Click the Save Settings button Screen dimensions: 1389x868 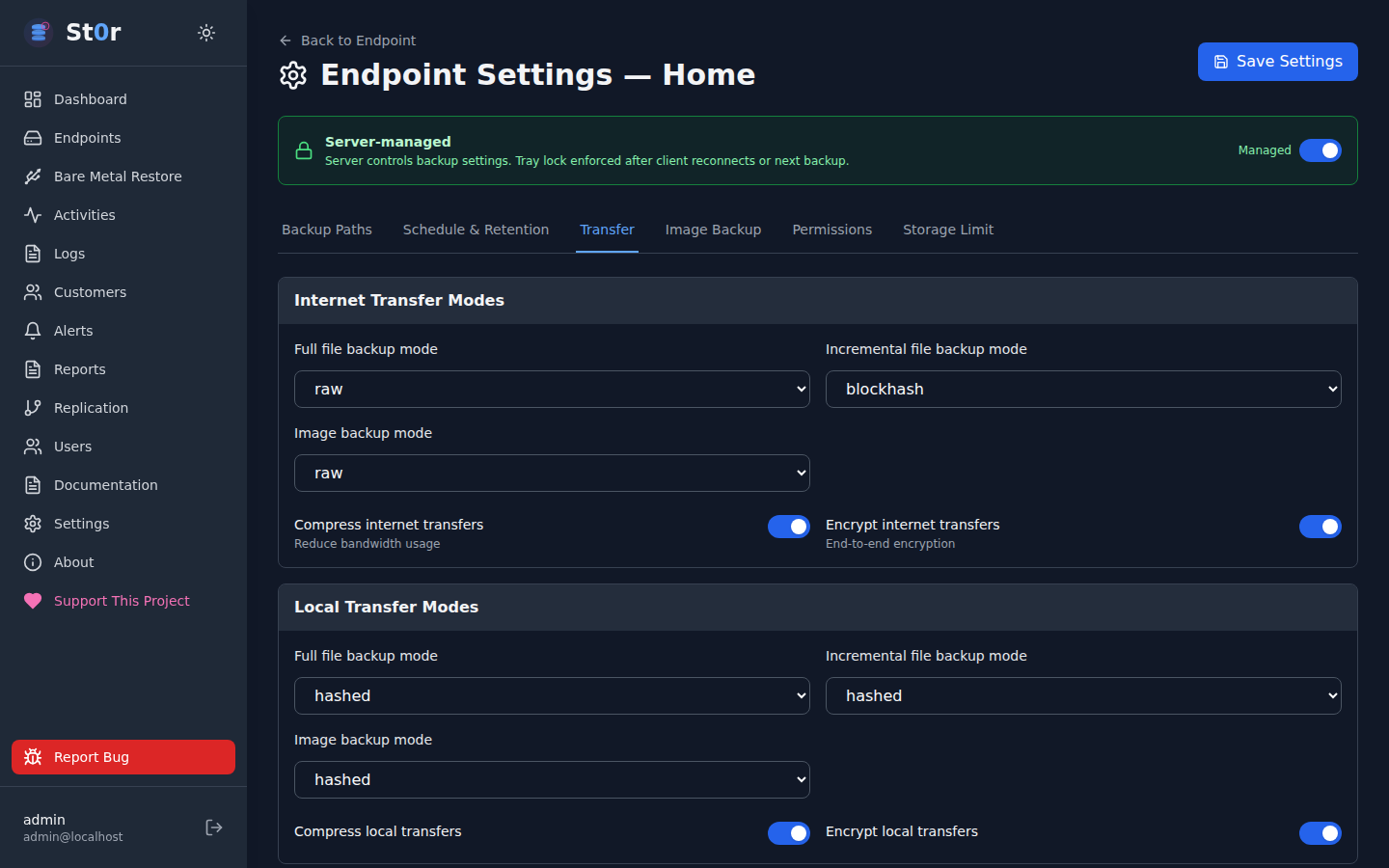click(1277, 62)
